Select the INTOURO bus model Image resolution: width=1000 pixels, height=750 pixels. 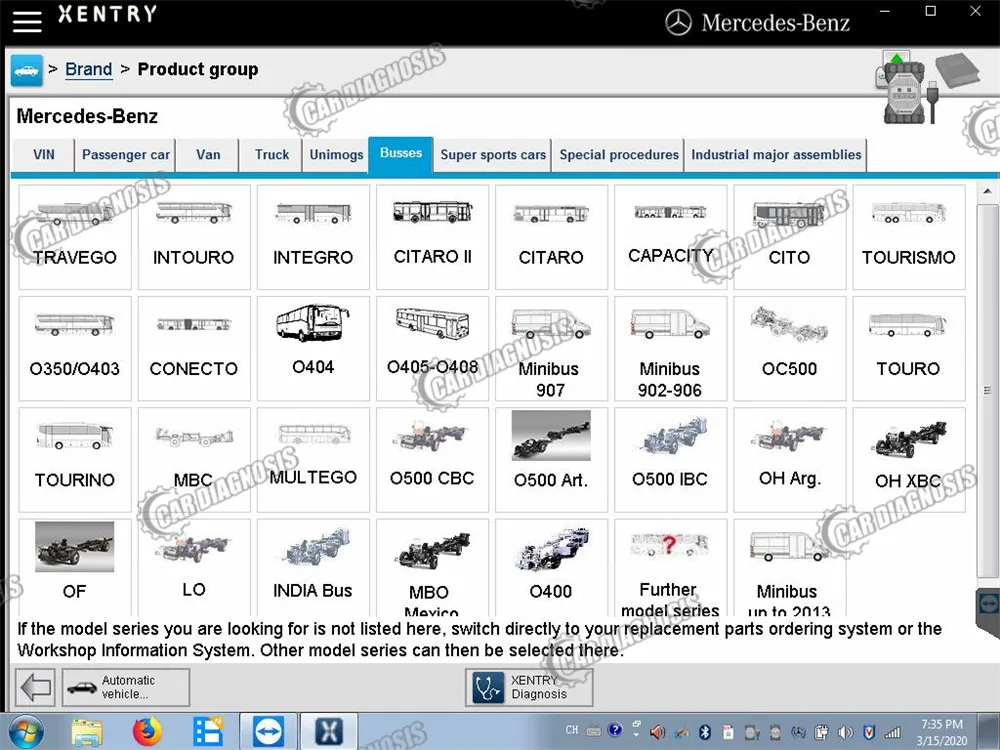pos(194,237)
